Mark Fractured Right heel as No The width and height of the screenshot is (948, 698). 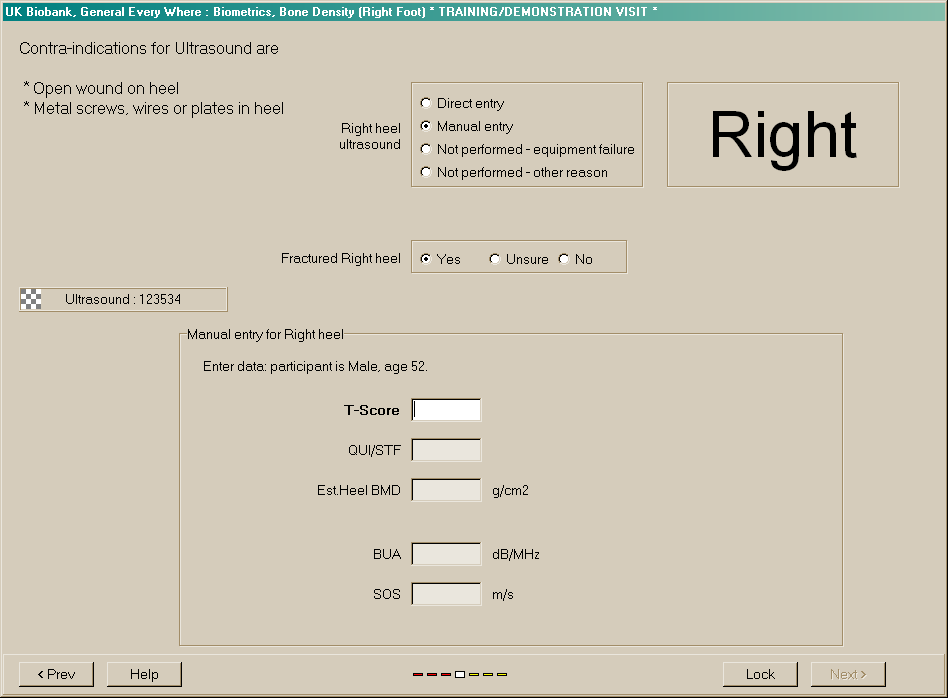coord(564,259)
